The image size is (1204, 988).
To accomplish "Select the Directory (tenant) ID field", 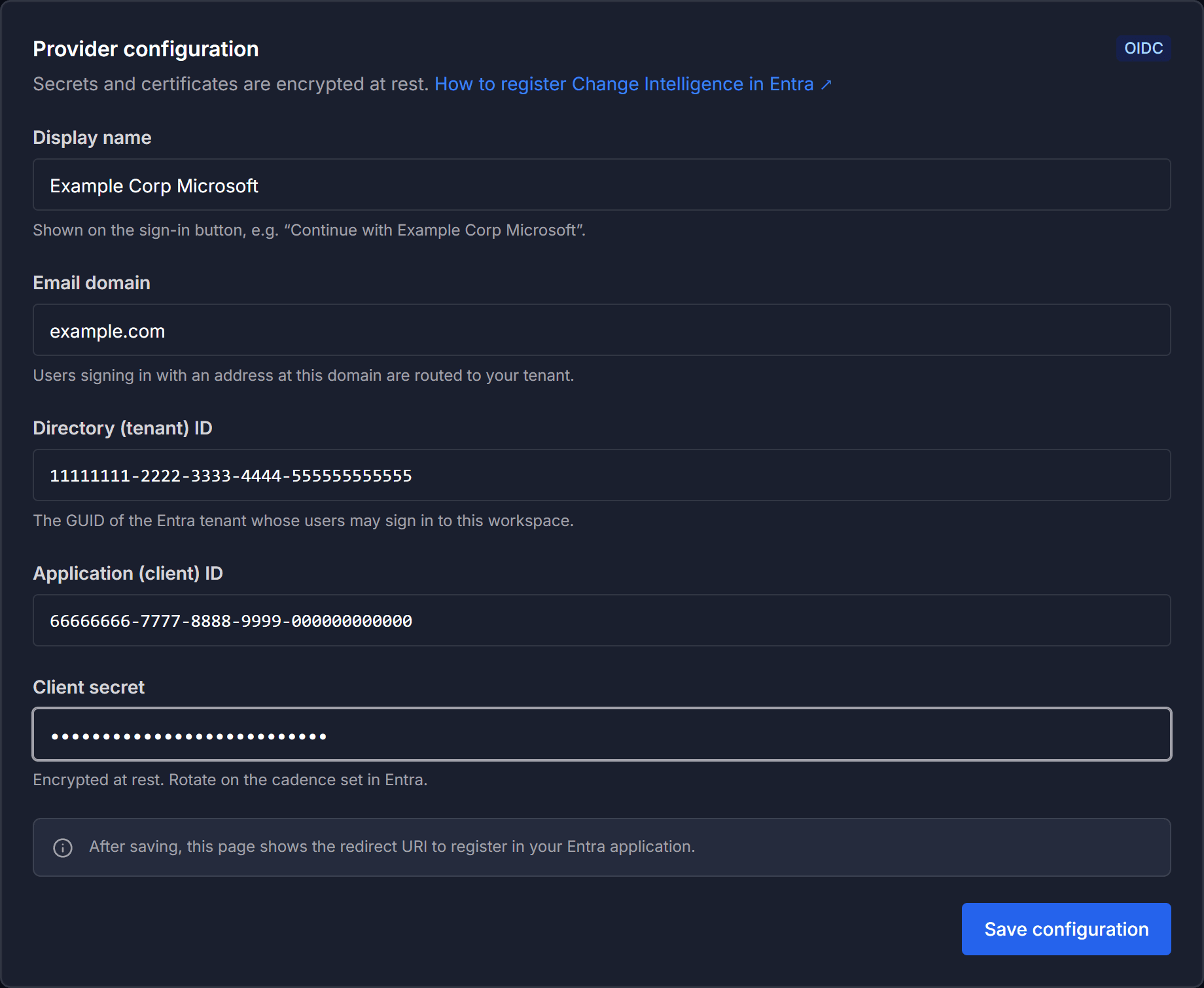I will pos(601,475).
